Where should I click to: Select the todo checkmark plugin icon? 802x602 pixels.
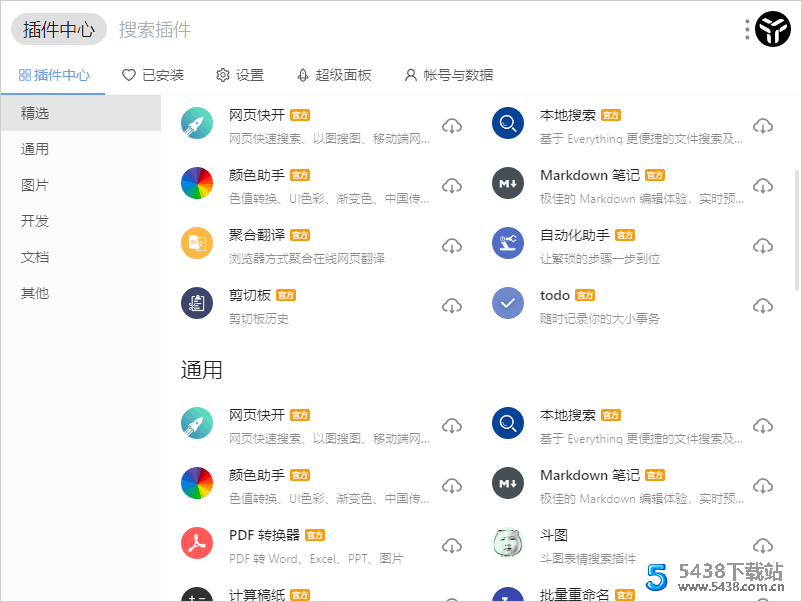pos(508,304)
